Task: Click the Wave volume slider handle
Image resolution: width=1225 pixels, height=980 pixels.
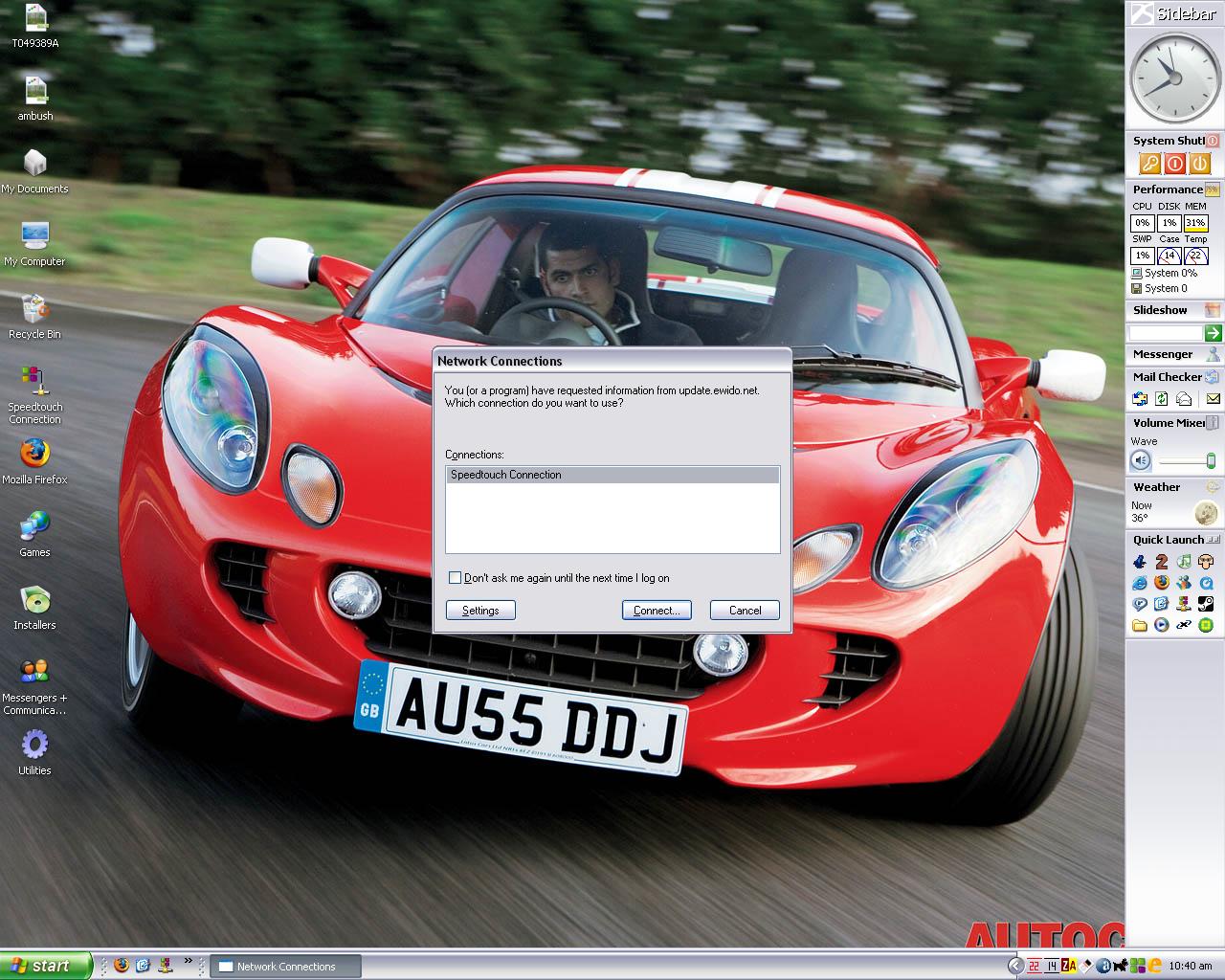Action: pyautogui.click(x=1210, y=461)
